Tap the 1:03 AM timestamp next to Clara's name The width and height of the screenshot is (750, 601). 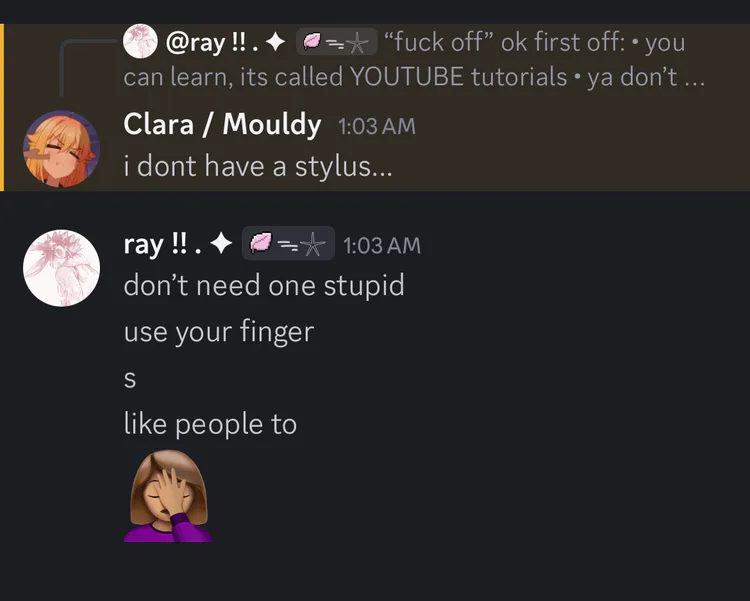(x=376, y=126)
